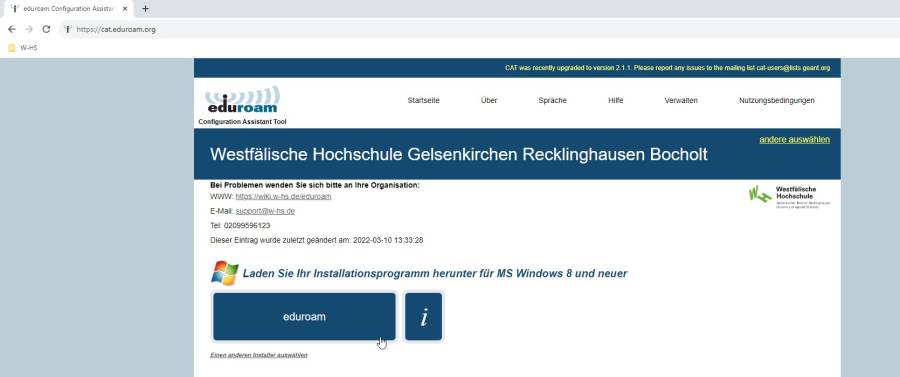Click the info 'i' button
900x377 pixels.
(x=424, y=317)
